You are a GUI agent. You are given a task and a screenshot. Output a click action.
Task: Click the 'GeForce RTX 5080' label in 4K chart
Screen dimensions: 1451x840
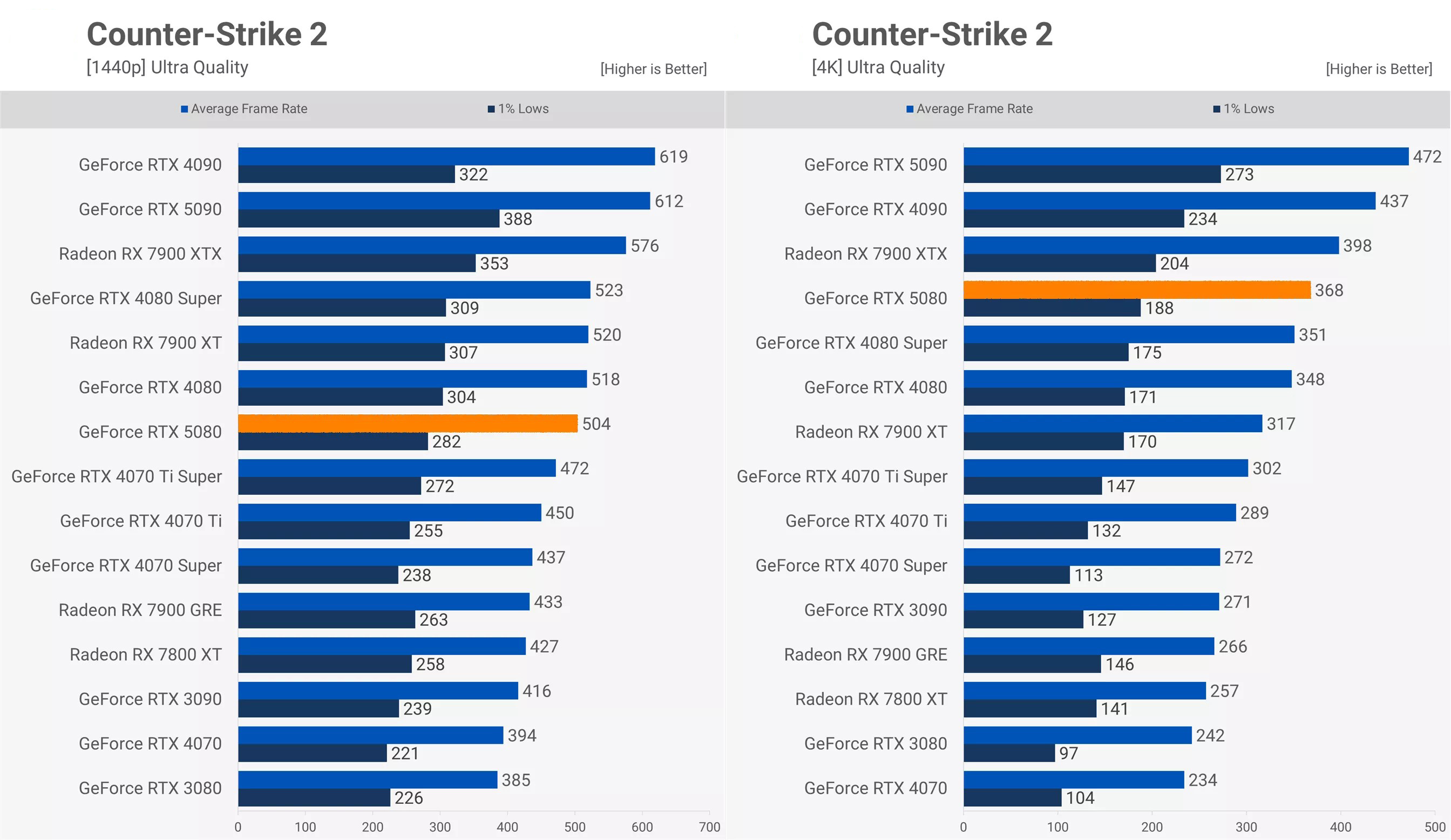(x=876, y=298)
